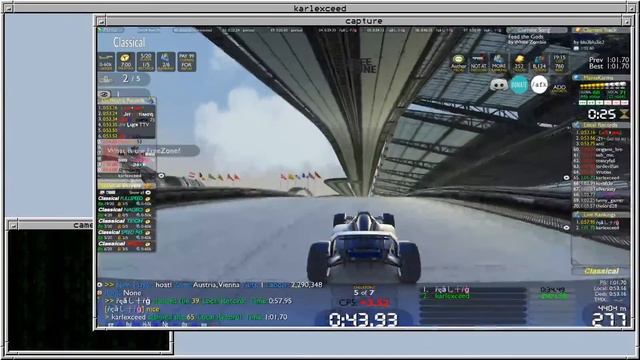Open the camera window menu button
640x360 pixels.
(x=13, y=225)
